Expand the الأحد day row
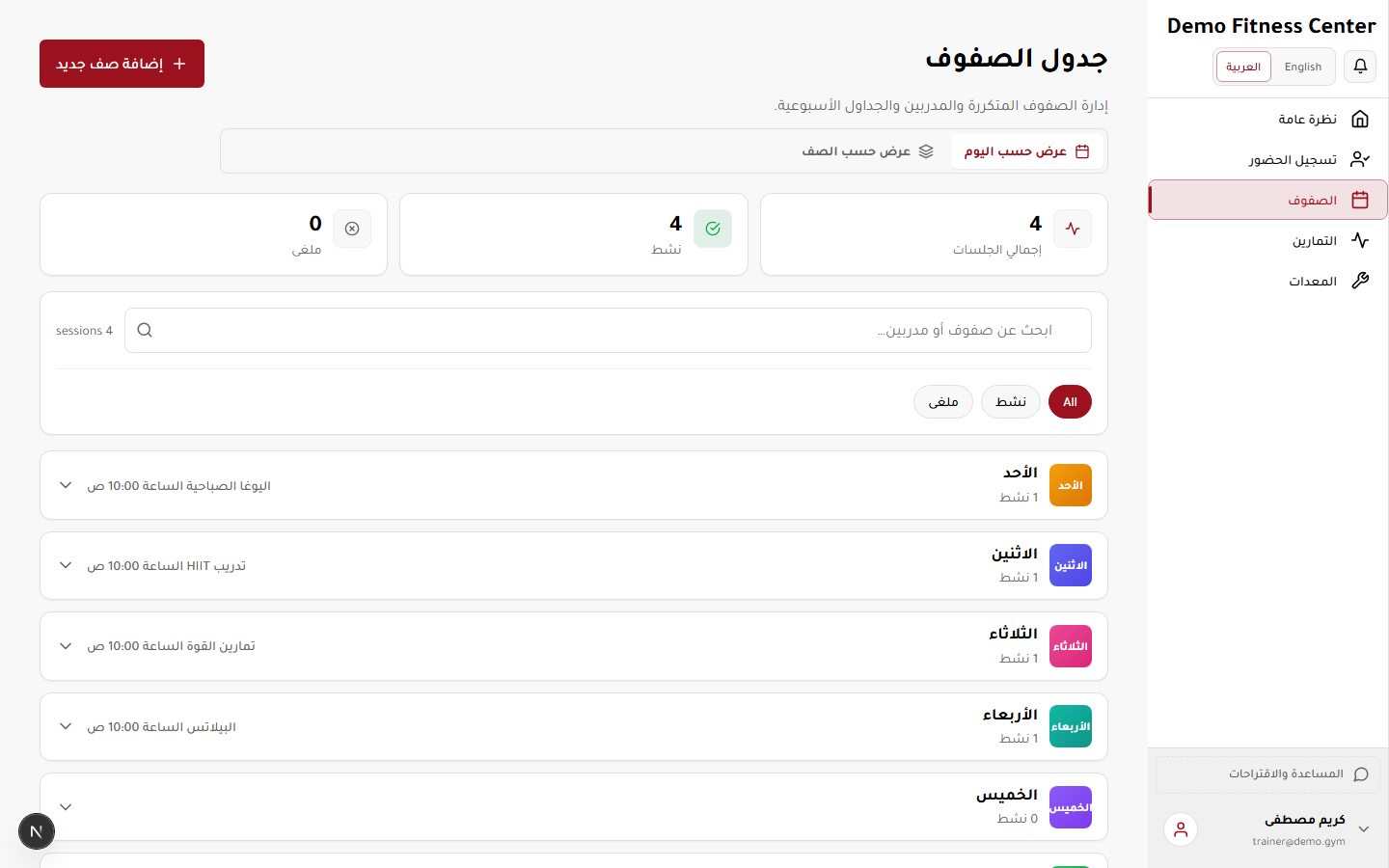The width and height of the screenshot is (1389, 868). pyautogui.click(x=66, y=485)
